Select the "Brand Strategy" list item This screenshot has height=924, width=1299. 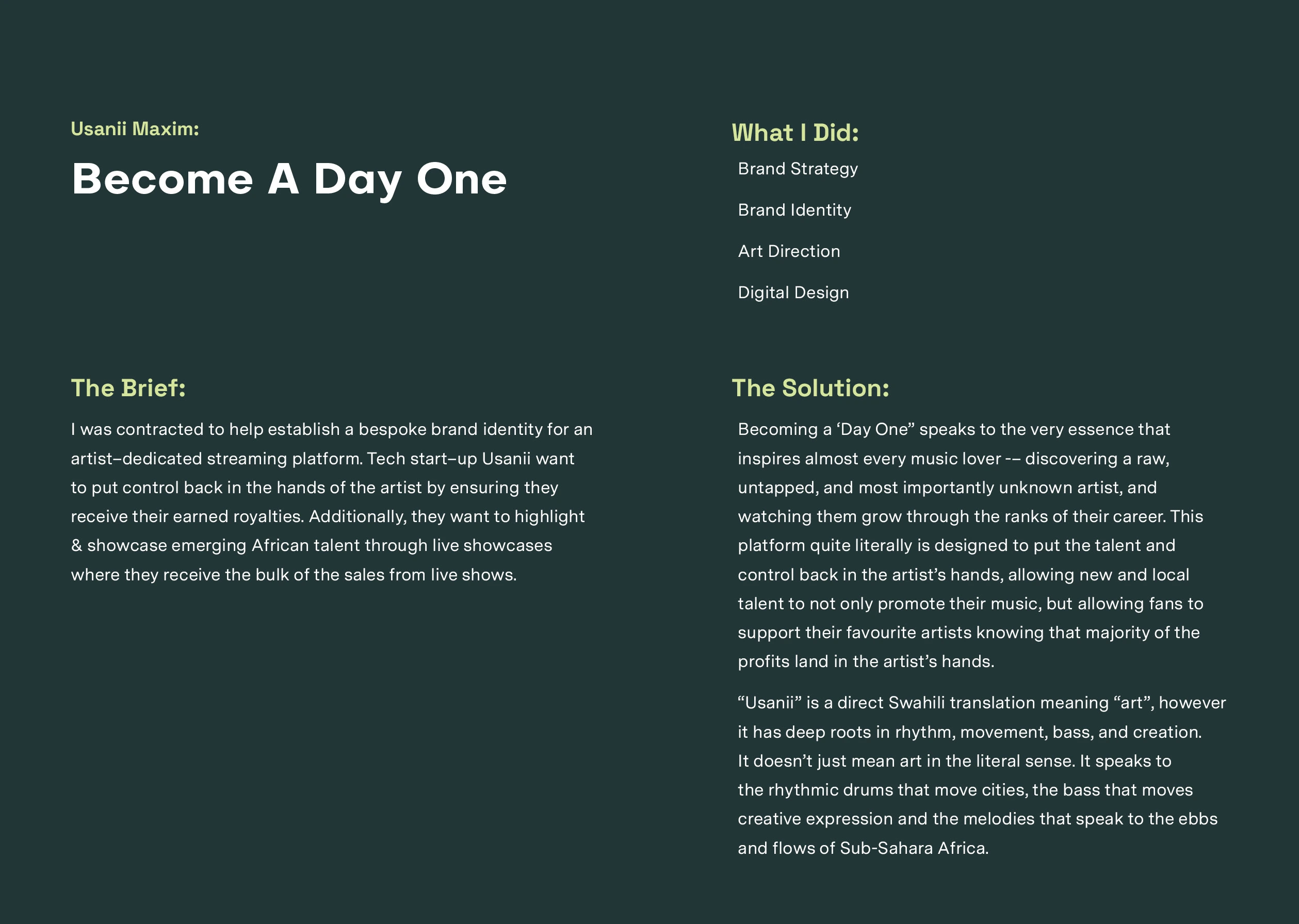pos(798,169)
